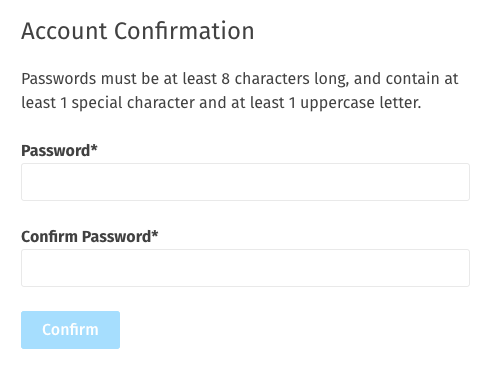Click the word Confirmation in the heading

[184, 31]
